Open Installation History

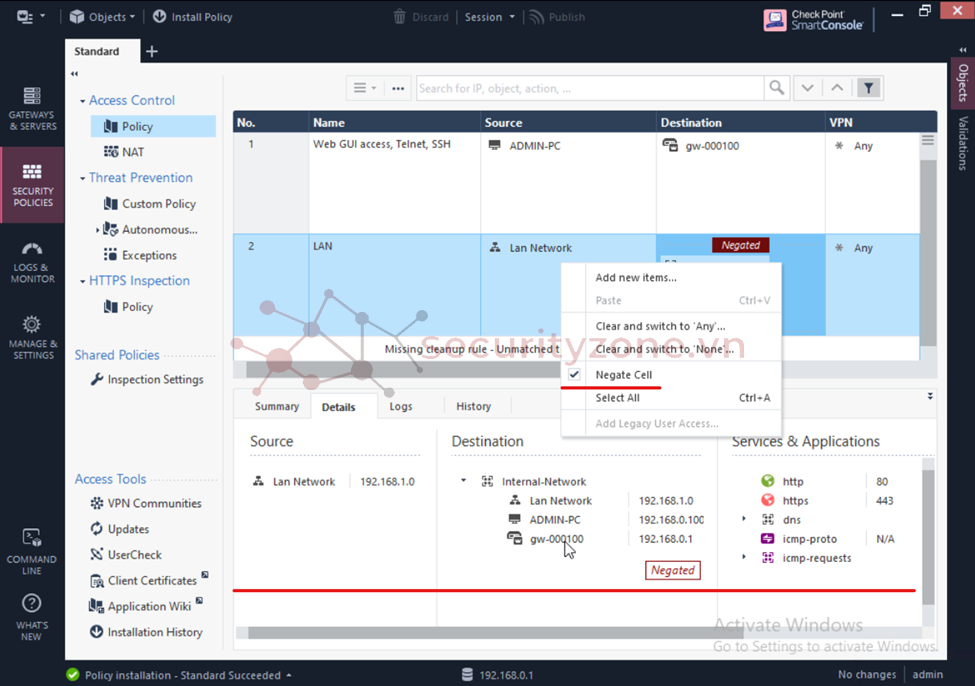146,632
